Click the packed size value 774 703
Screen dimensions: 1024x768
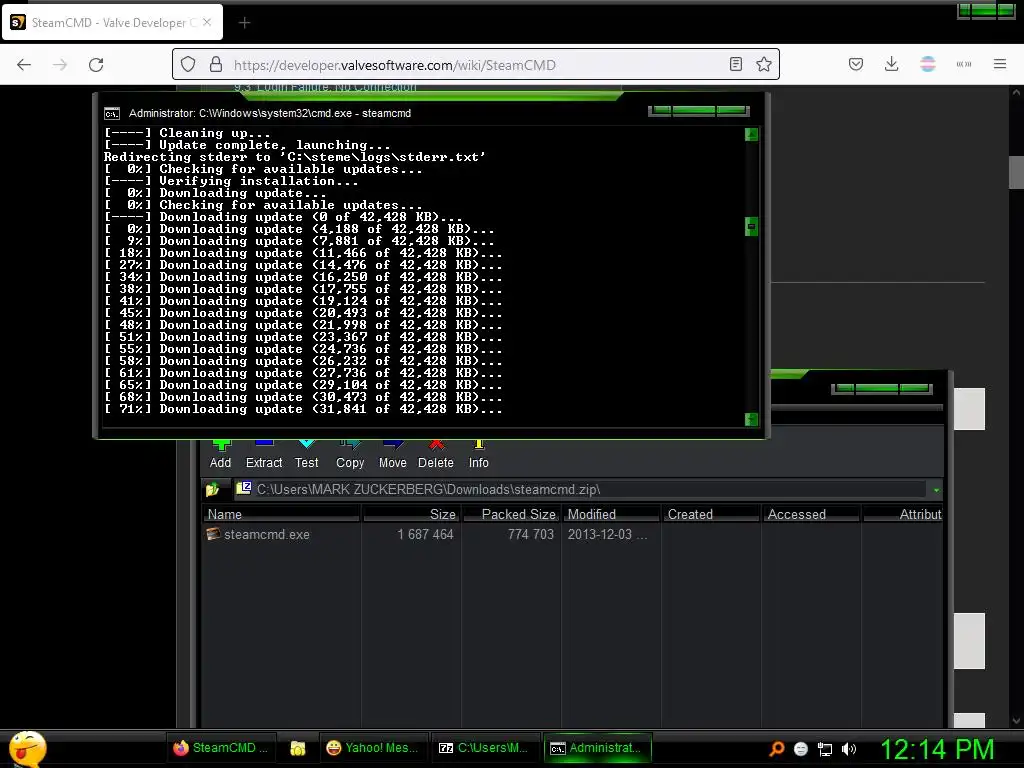(x=531, y=534)
